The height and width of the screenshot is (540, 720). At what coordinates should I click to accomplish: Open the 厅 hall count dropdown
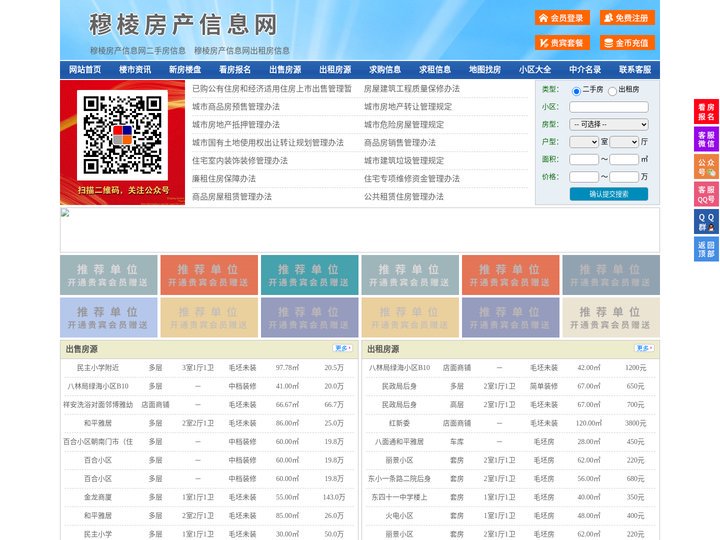pos(624,142)
